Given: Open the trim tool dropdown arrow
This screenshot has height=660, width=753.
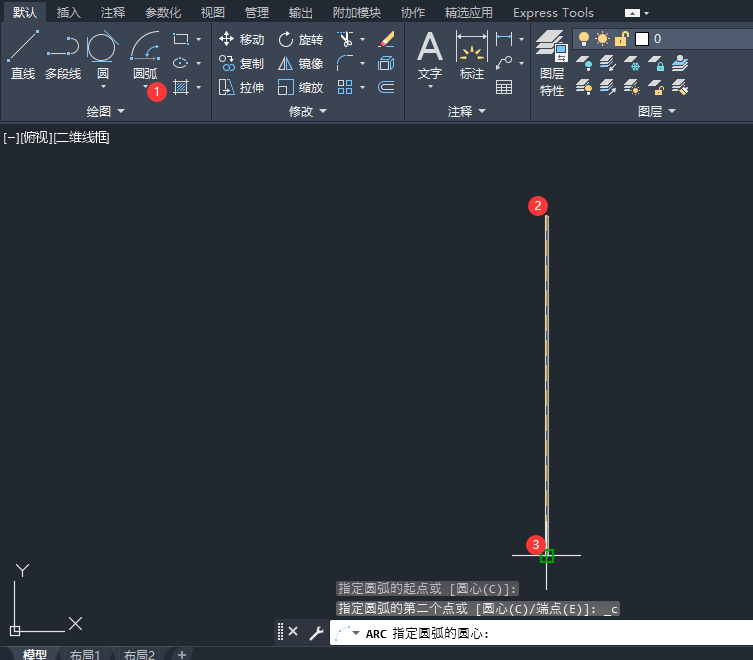Looking at the screenshot, I should tap(363, 39).
